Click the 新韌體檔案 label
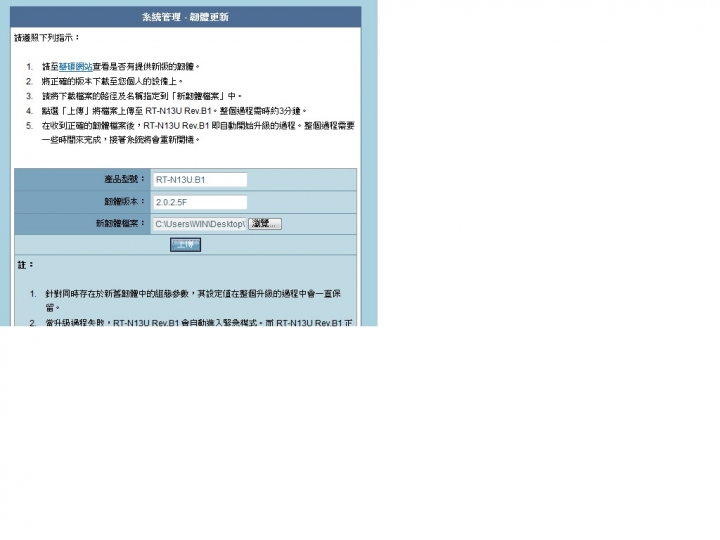This screenshot has height=540, width=720. point(120,224)
